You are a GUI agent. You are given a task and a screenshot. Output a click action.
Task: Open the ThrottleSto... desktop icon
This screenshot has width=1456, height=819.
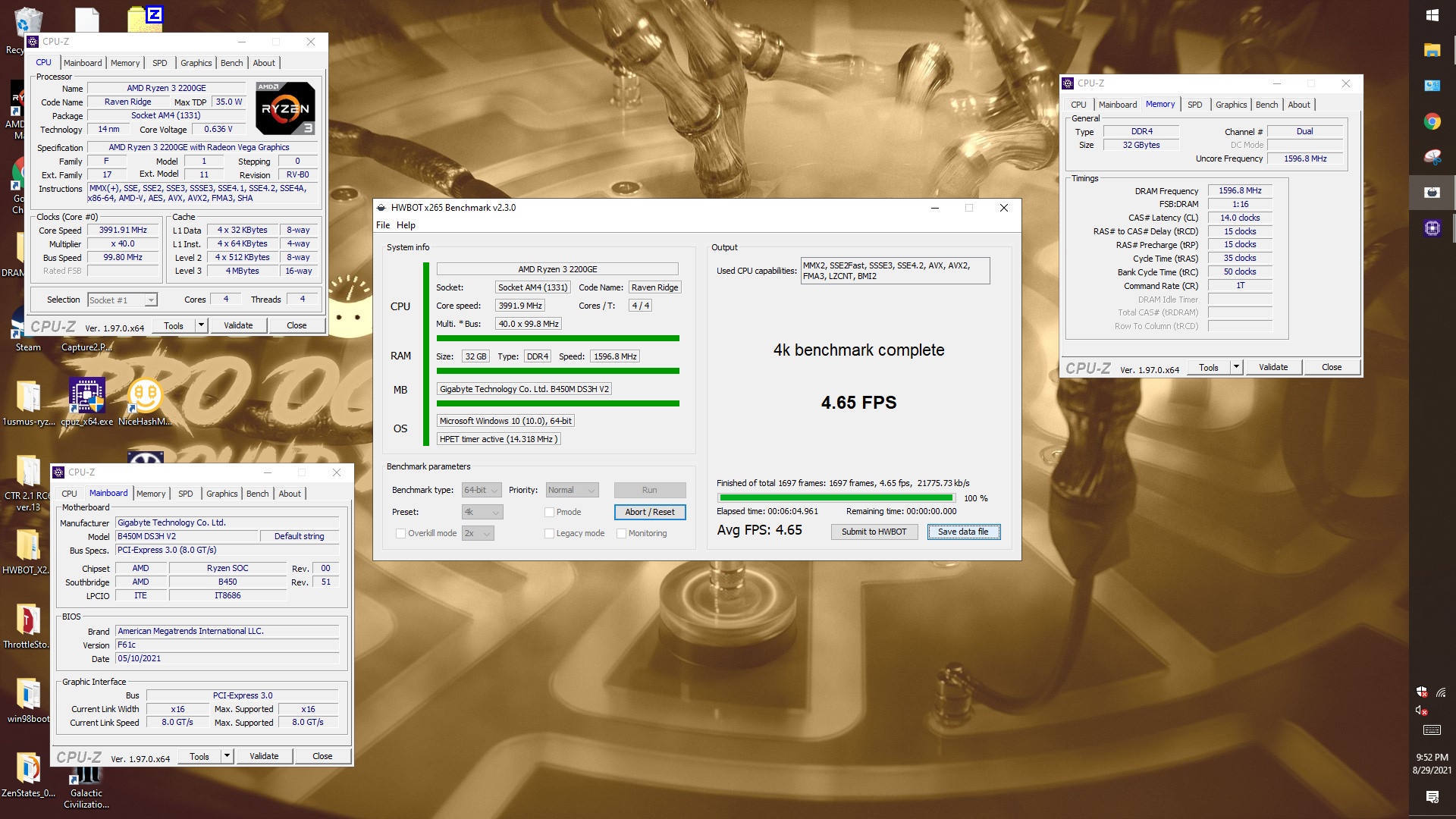[27, 626]
